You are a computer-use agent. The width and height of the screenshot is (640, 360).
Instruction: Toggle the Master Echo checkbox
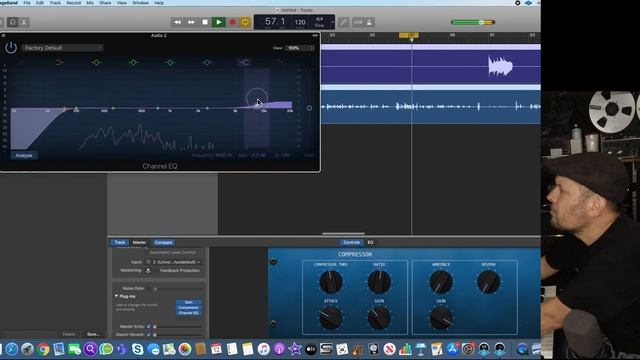(149, 327)
